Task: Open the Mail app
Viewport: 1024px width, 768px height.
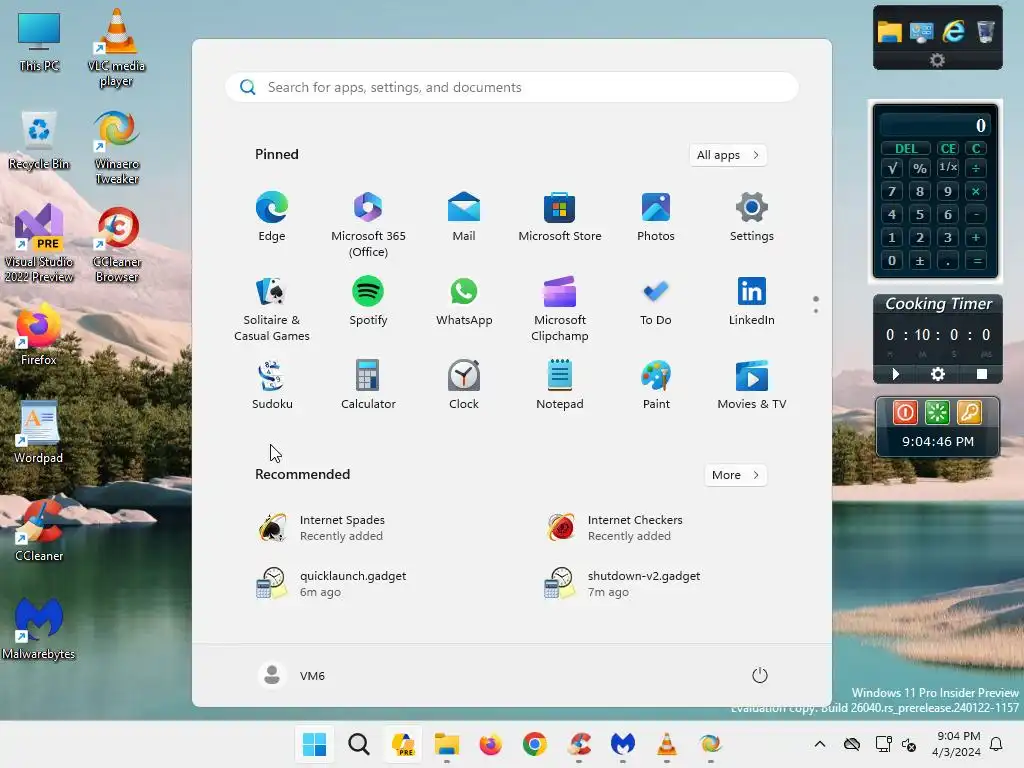Action: (x=464, y=217)
